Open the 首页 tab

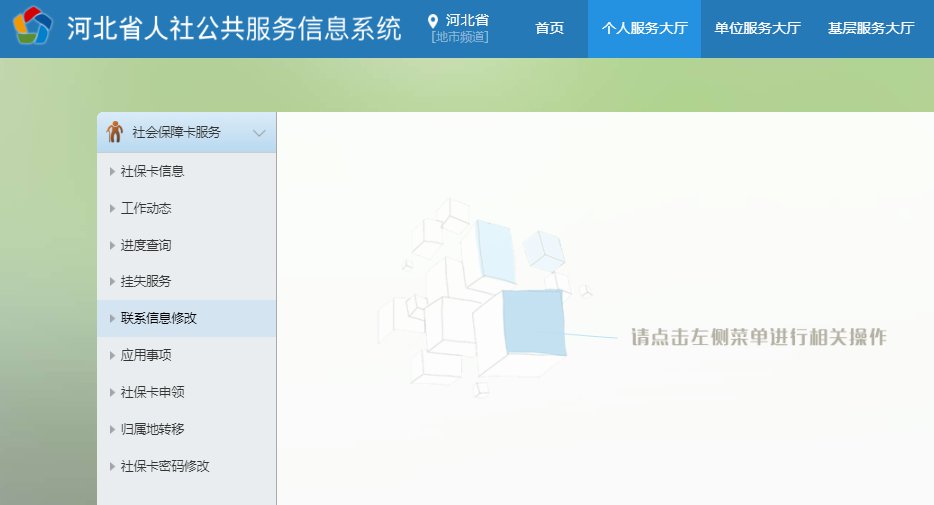pos(549,28)
